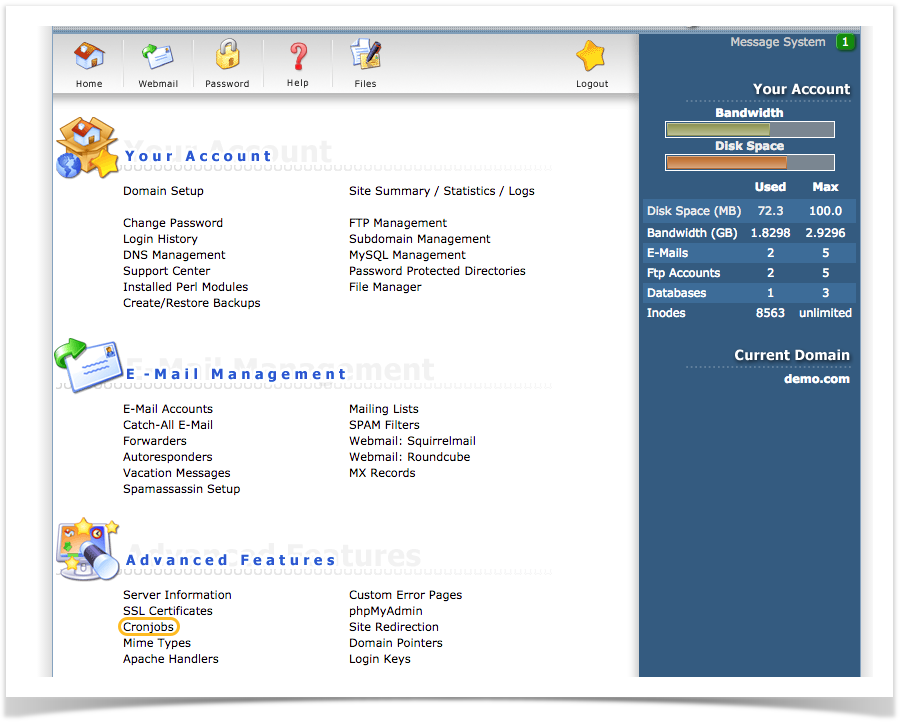Open Spamassassin Setup
Screen dimensions: 907x726
tap(182, 489)
